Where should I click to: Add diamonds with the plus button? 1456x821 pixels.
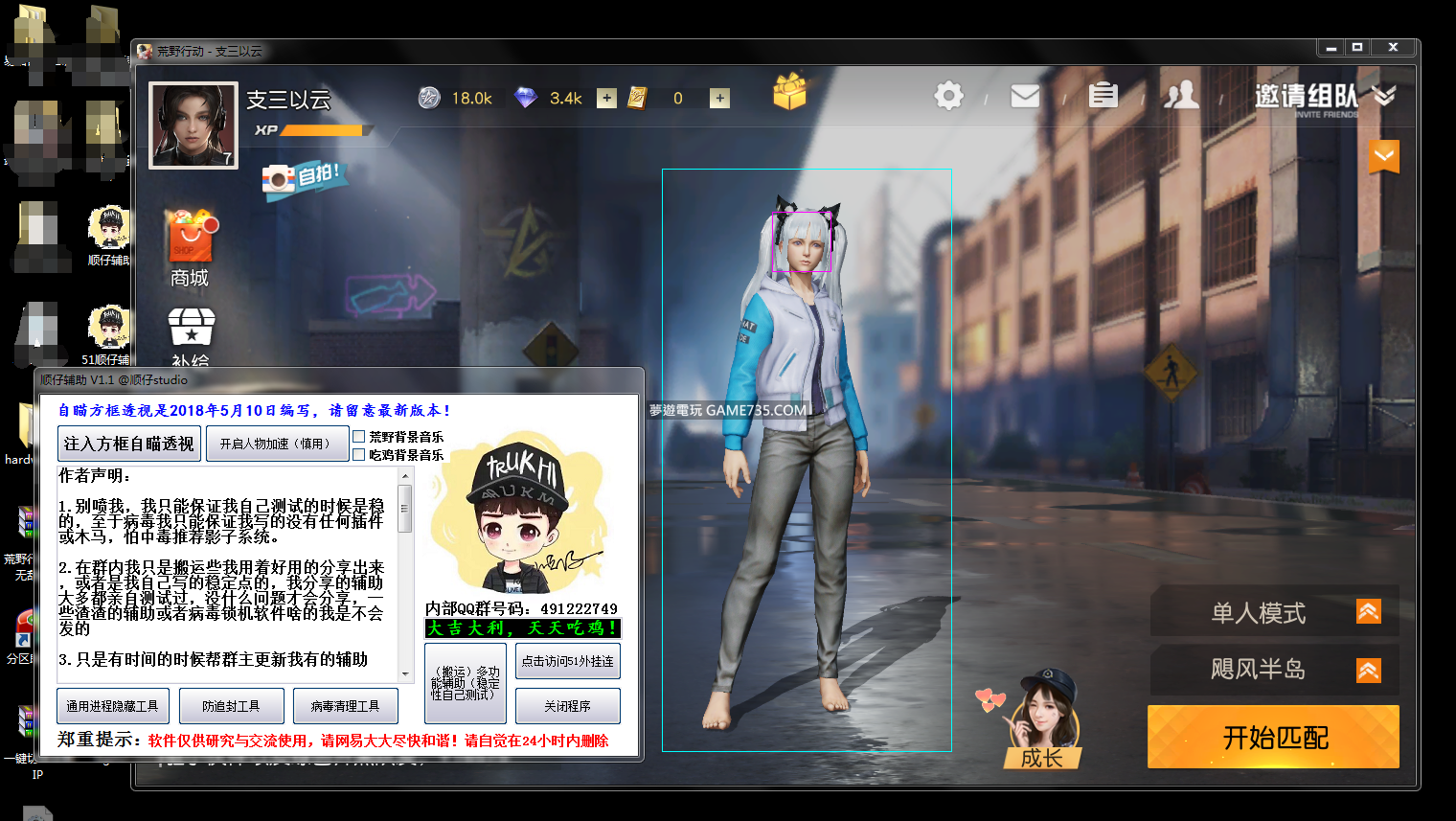[x=606, y=98]
